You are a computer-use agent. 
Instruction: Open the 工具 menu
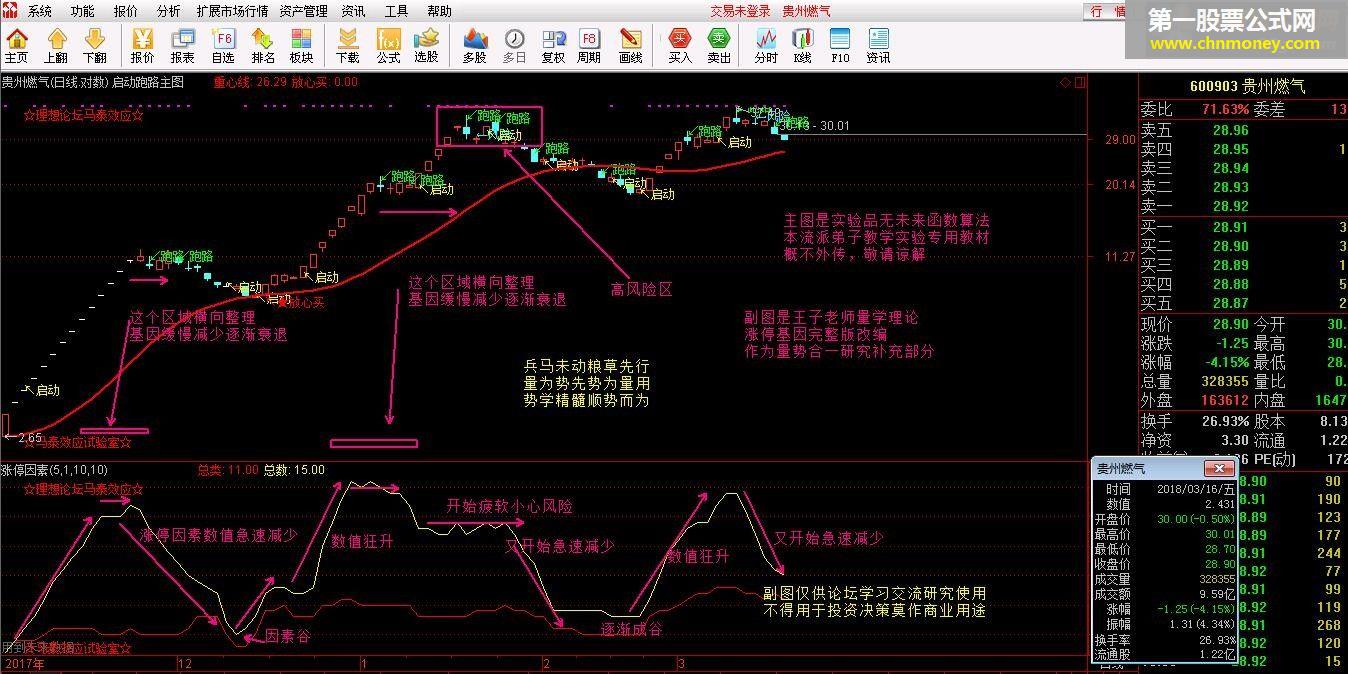[397, 12]
